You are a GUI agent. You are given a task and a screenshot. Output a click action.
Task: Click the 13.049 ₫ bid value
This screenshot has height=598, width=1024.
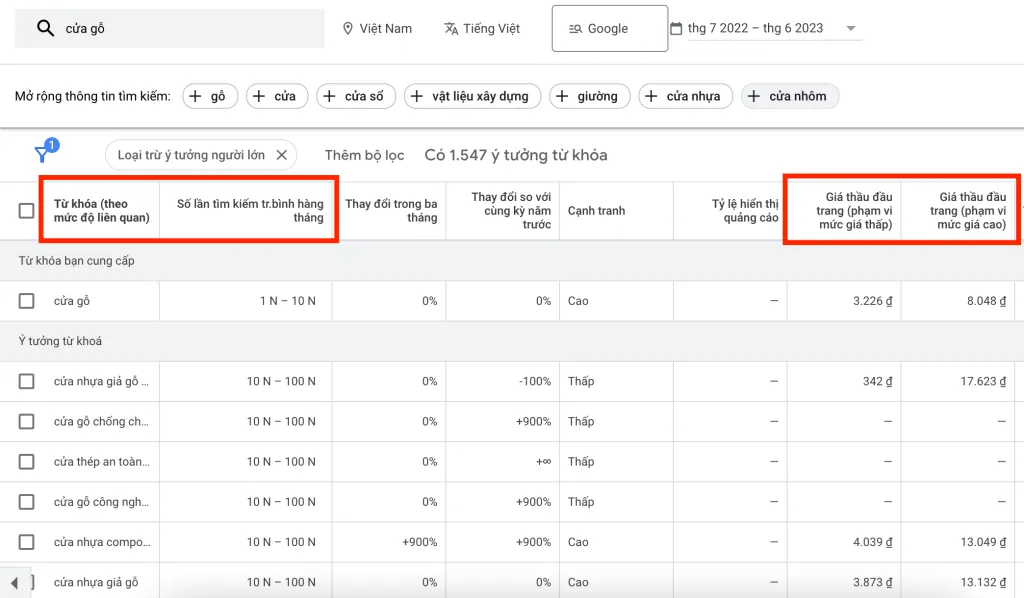tap(984, 542)
